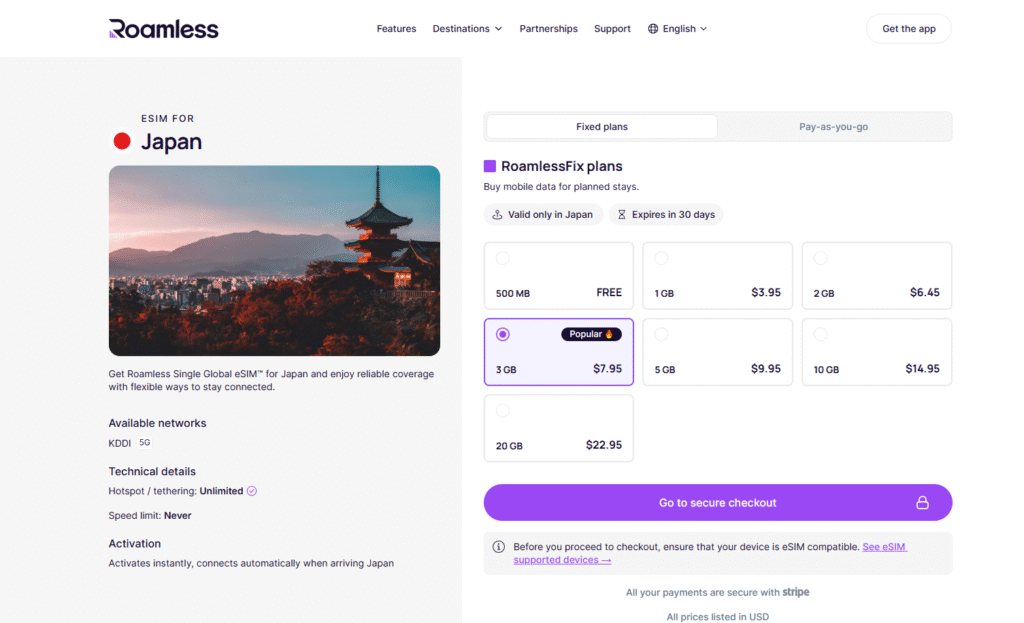Click the verified checkmark beside Unlimited
The height and width of the screenshot is (623, 1024).
tap(252, 491)
